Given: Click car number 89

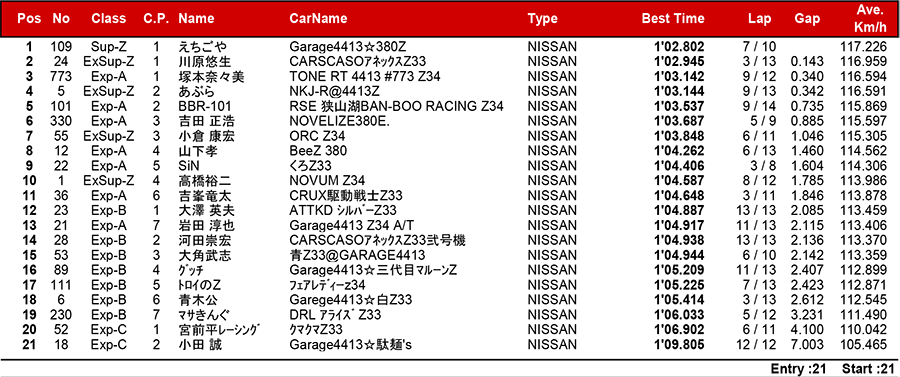Looking at the screenshot, I should [x=60, y=271].
